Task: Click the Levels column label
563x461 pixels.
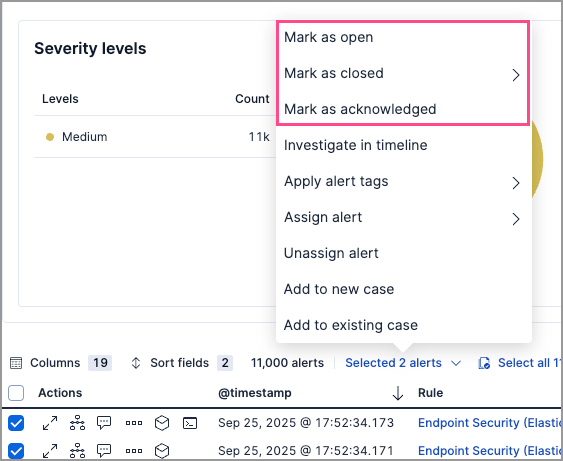Action: coord(60,99)
